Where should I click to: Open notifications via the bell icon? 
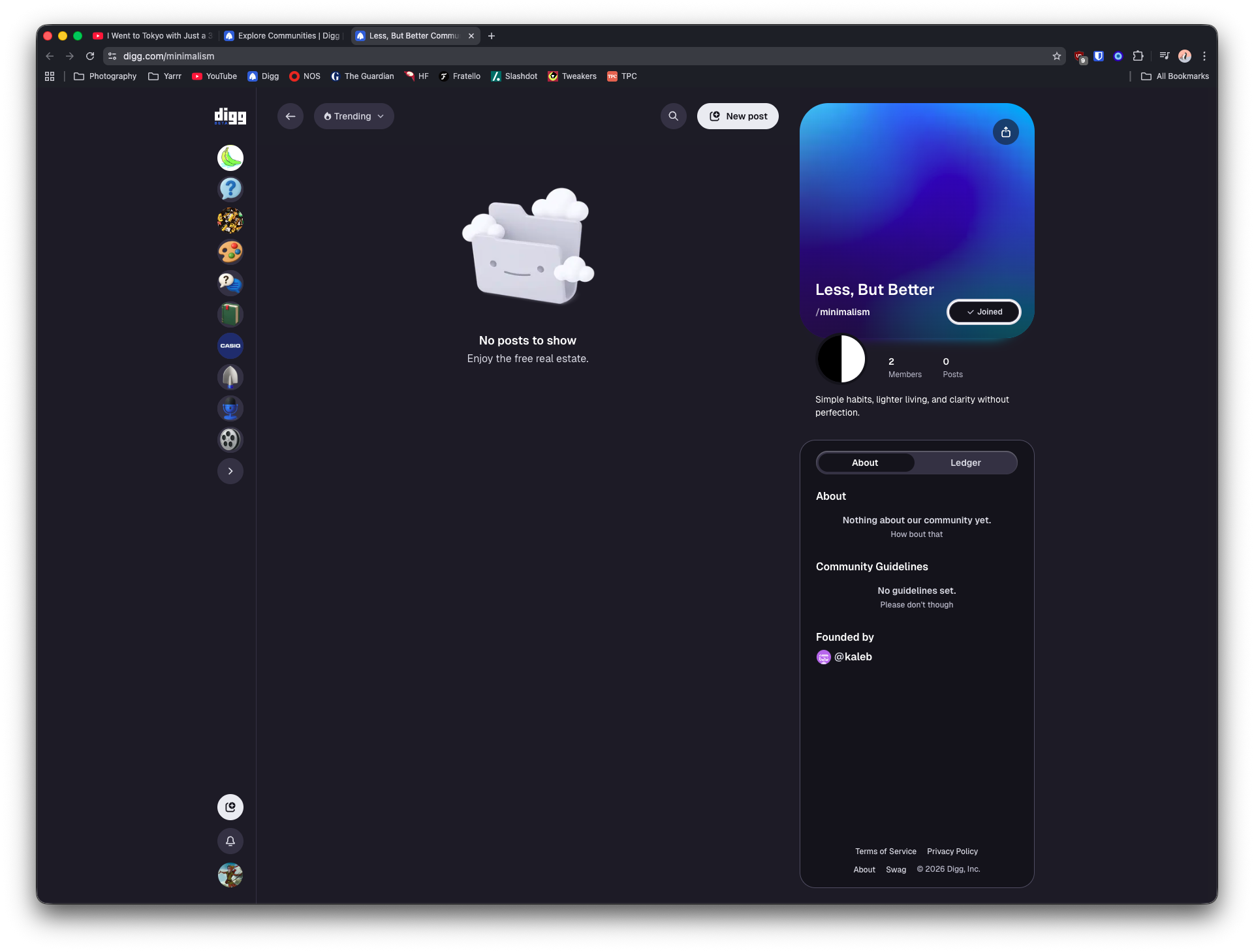tap(230, 841)
